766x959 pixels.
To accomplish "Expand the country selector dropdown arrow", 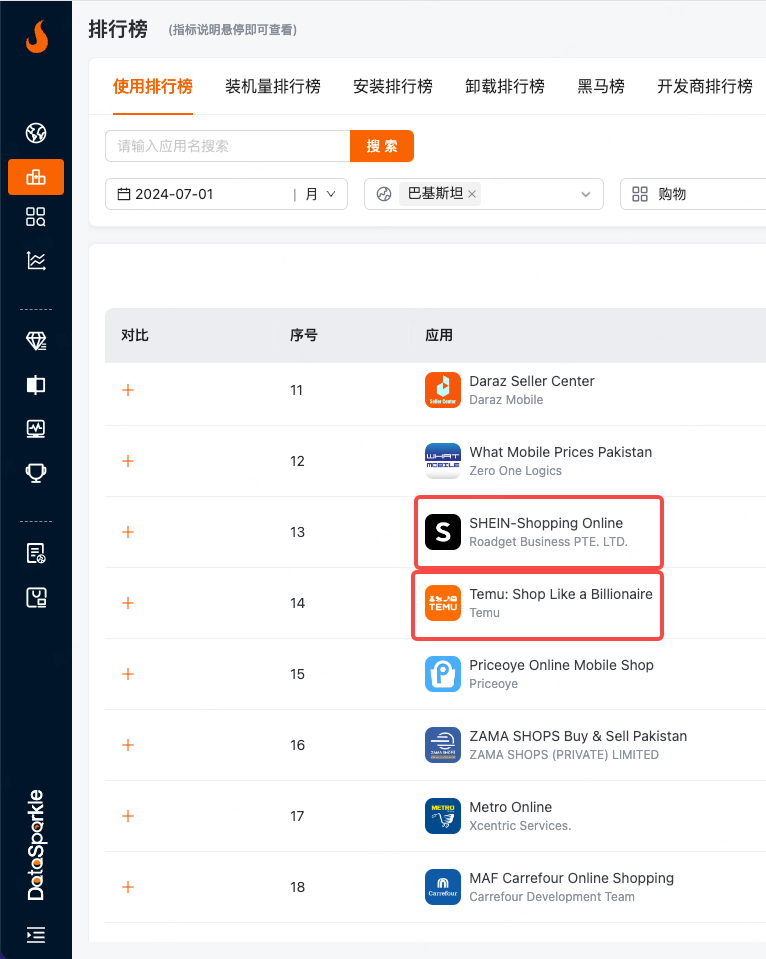I will 586,194.
